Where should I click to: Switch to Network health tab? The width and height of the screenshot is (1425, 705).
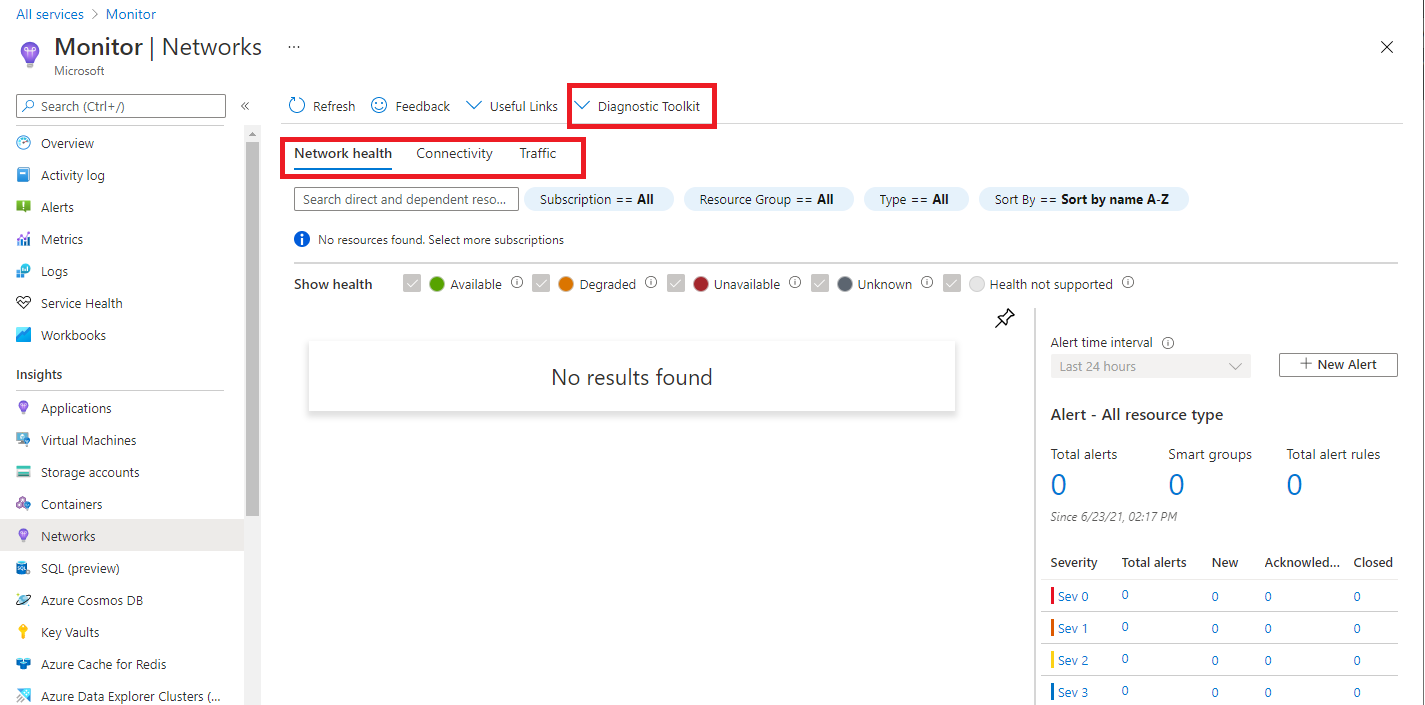click(x=343, y=154)
